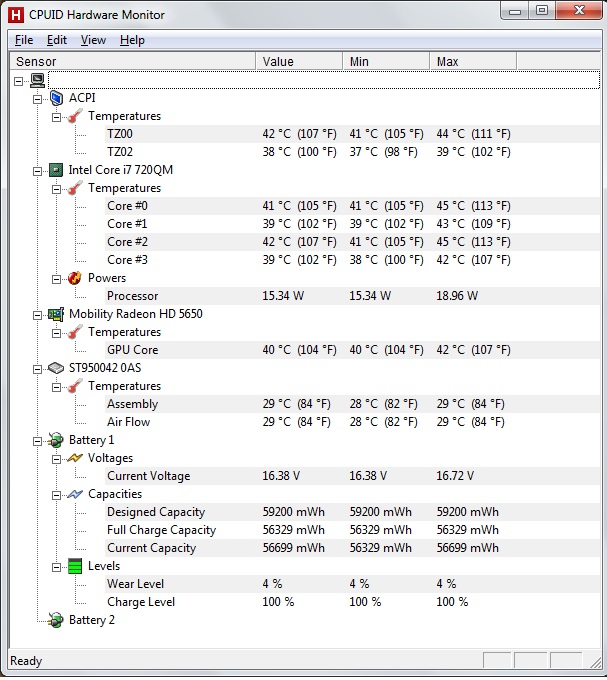This screenshot has height=680, width=607.
Task: Click the thermometer icon under Mobility Radeon
Action: coord(75,332)
